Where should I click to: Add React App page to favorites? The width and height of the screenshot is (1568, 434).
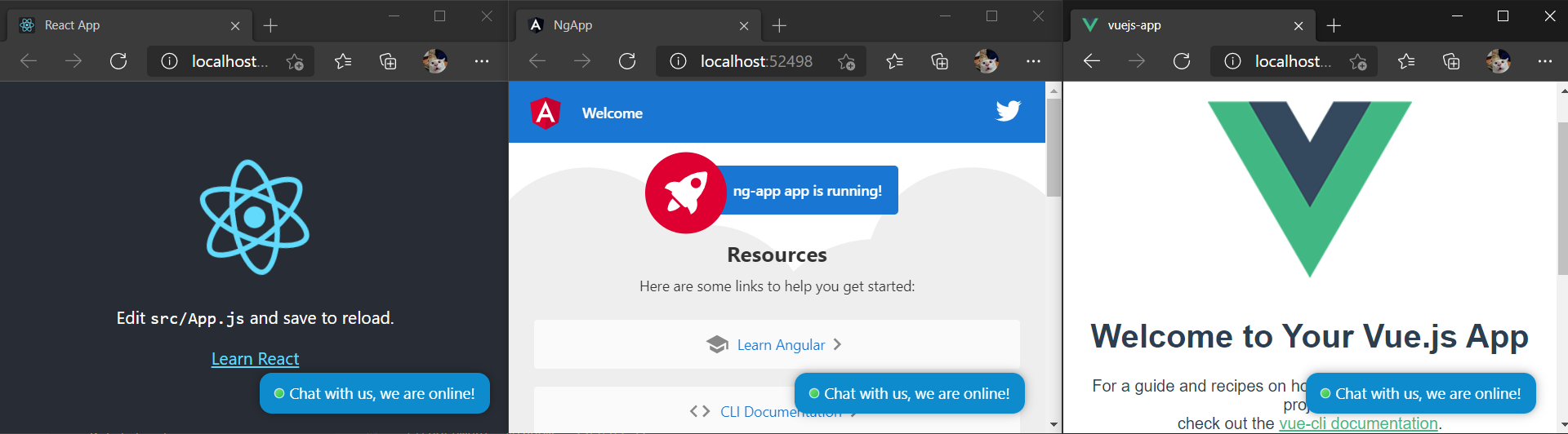295,62
